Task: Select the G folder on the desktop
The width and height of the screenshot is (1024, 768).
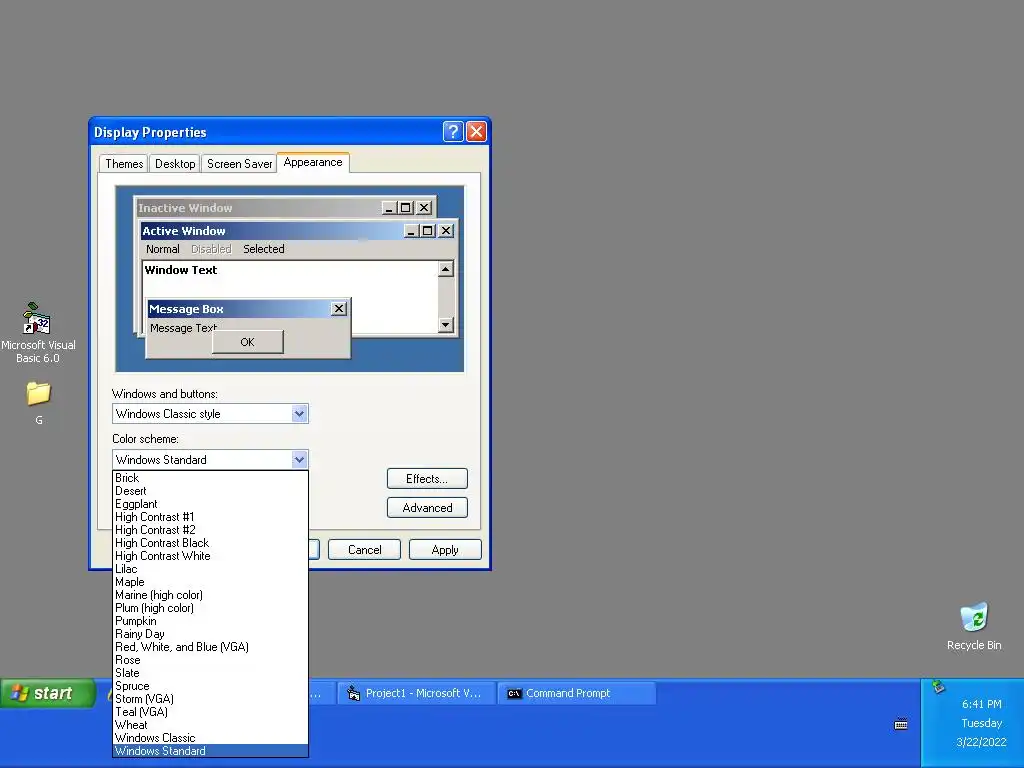Action: (39, 402)
